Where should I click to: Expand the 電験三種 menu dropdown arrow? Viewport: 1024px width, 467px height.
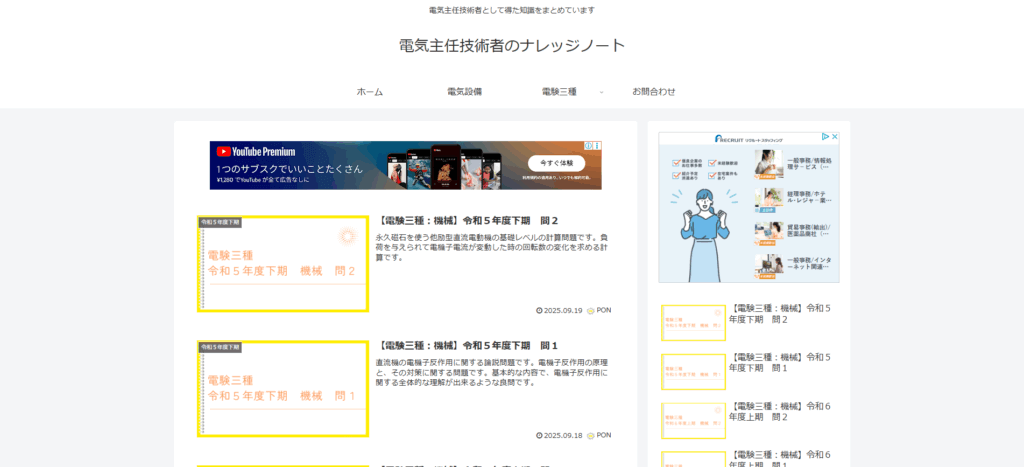pos(601,92)
